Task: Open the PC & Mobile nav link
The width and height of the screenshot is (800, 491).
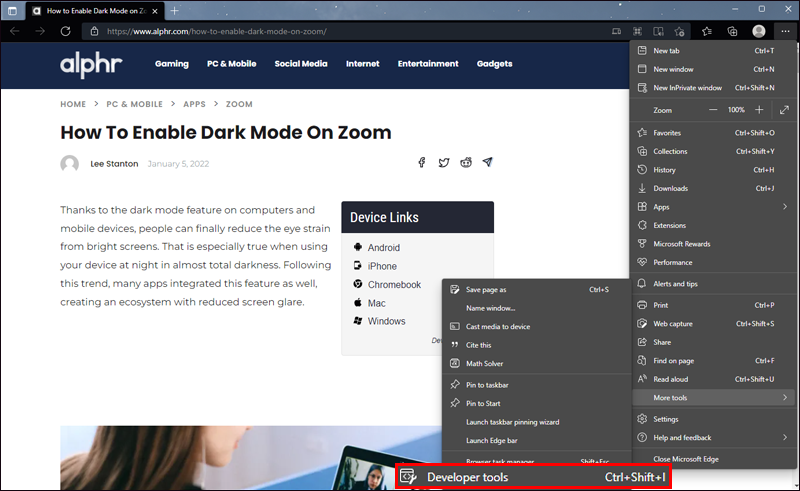Action: (232, 64)
